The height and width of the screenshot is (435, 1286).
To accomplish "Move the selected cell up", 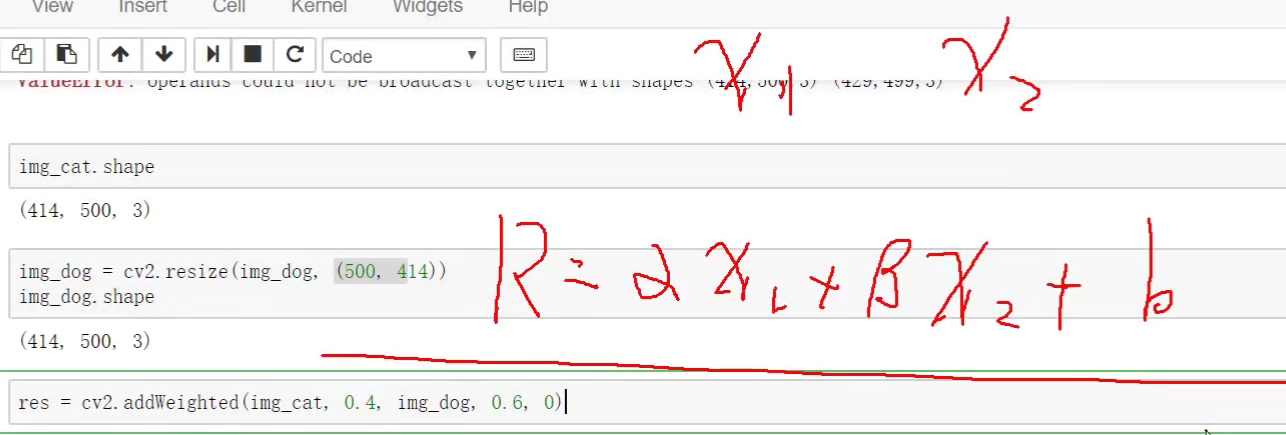I will click(x=120, y=55).
